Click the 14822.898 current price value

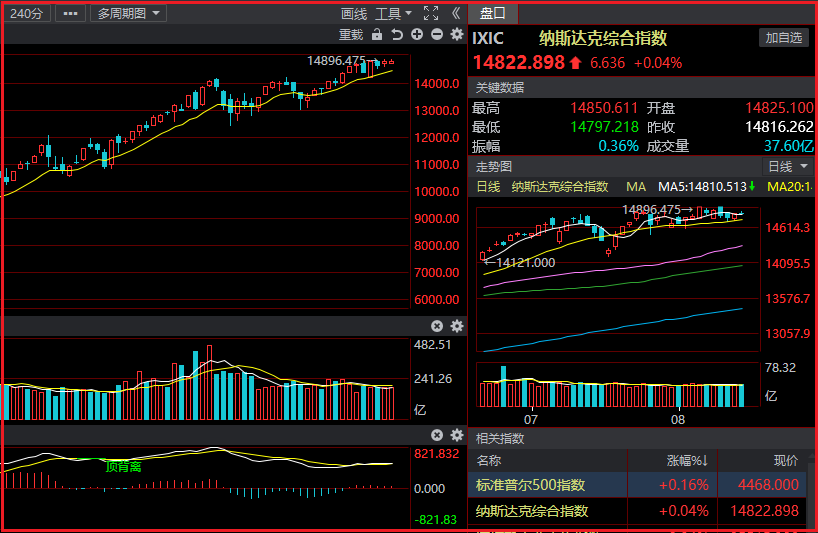pos(519,63)
